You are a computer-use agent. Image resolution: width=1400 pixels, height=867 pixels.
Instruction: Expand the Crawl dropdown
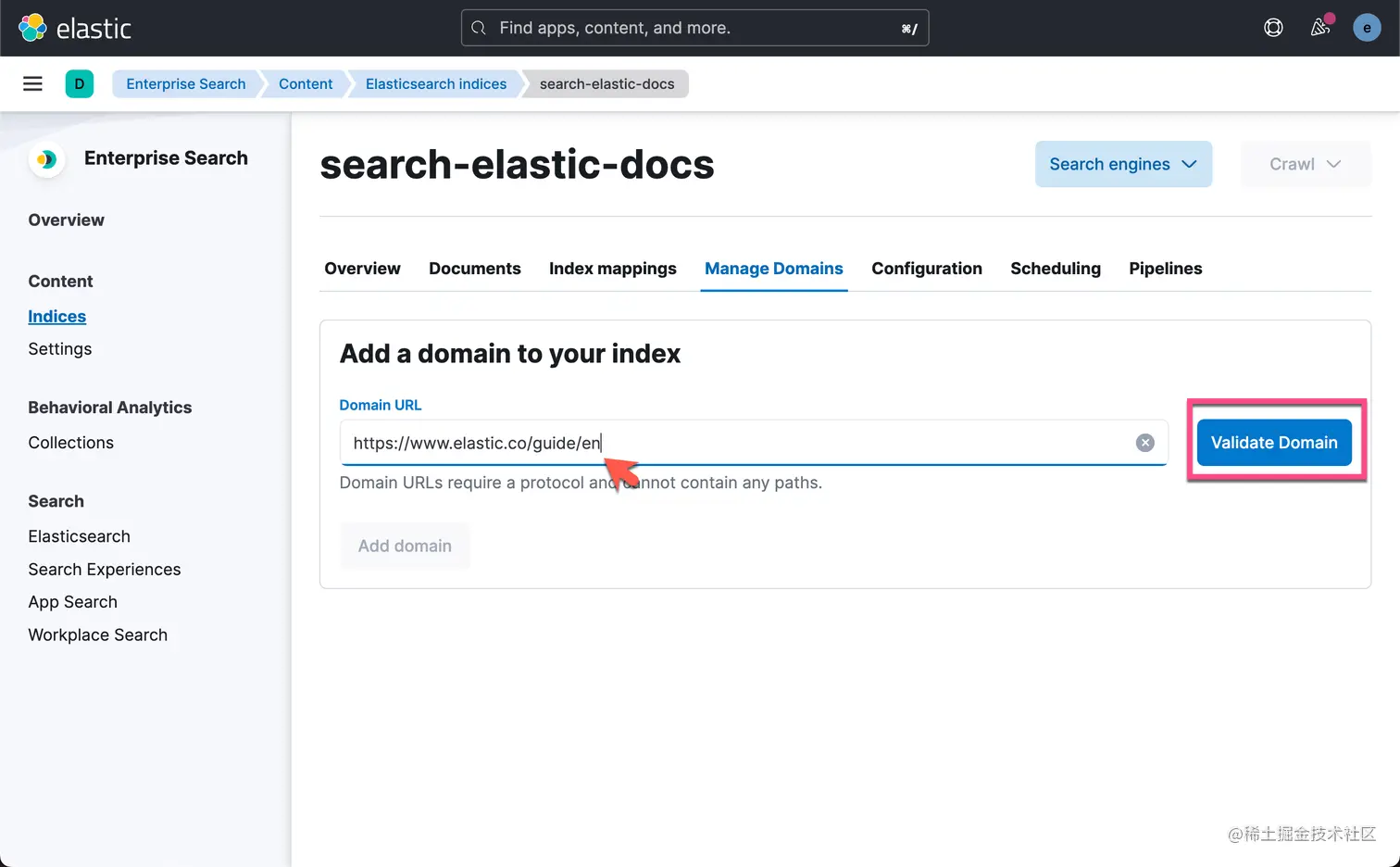[1306, 164]
